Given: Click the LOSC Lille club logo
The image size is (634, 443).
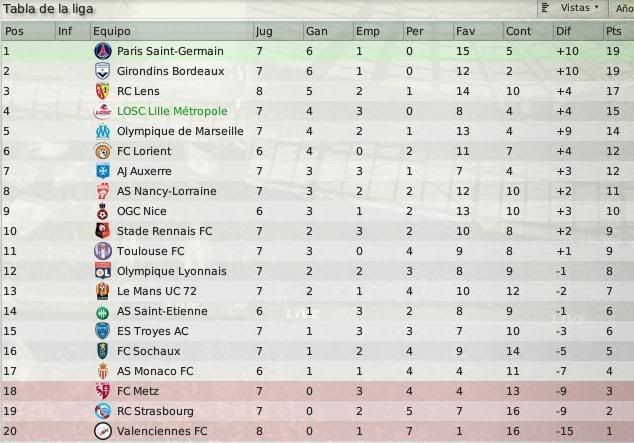Looking at the screenshot, I should (103, 111).
